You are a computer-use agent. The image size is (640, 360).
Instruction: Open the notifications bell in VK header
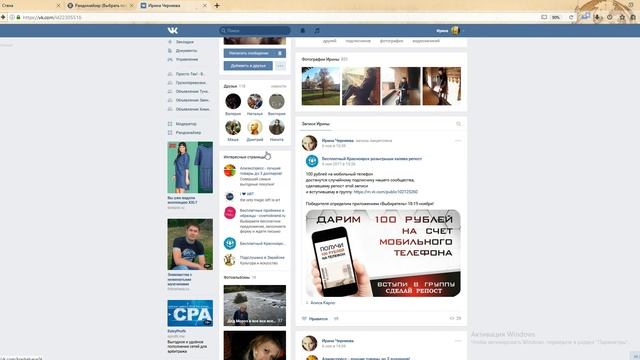(x=302, y=31)
